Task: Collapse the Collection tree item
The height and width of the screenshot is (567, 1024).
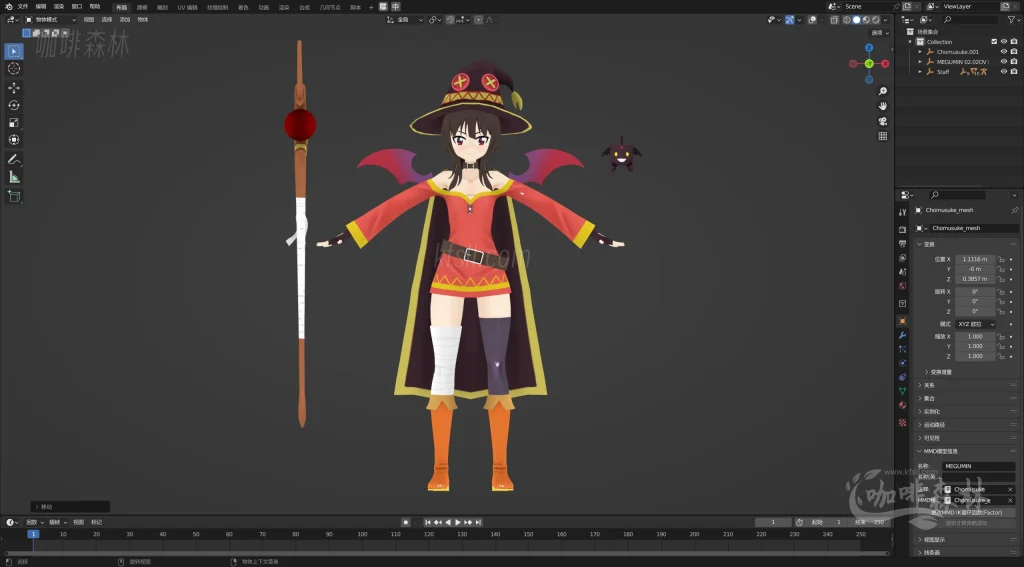Action: click(x=910, y=41)
